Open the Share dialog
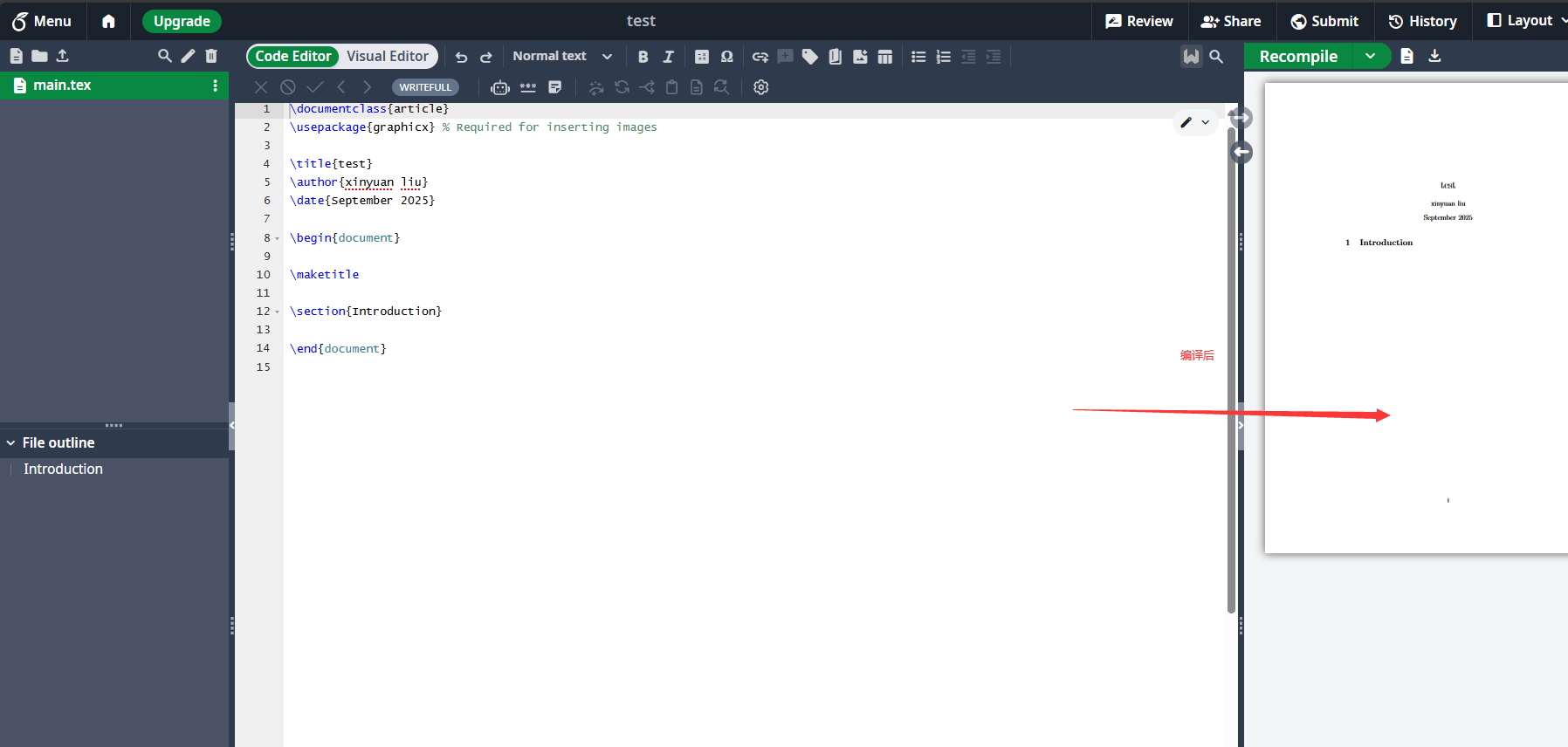 [1231, 21]
